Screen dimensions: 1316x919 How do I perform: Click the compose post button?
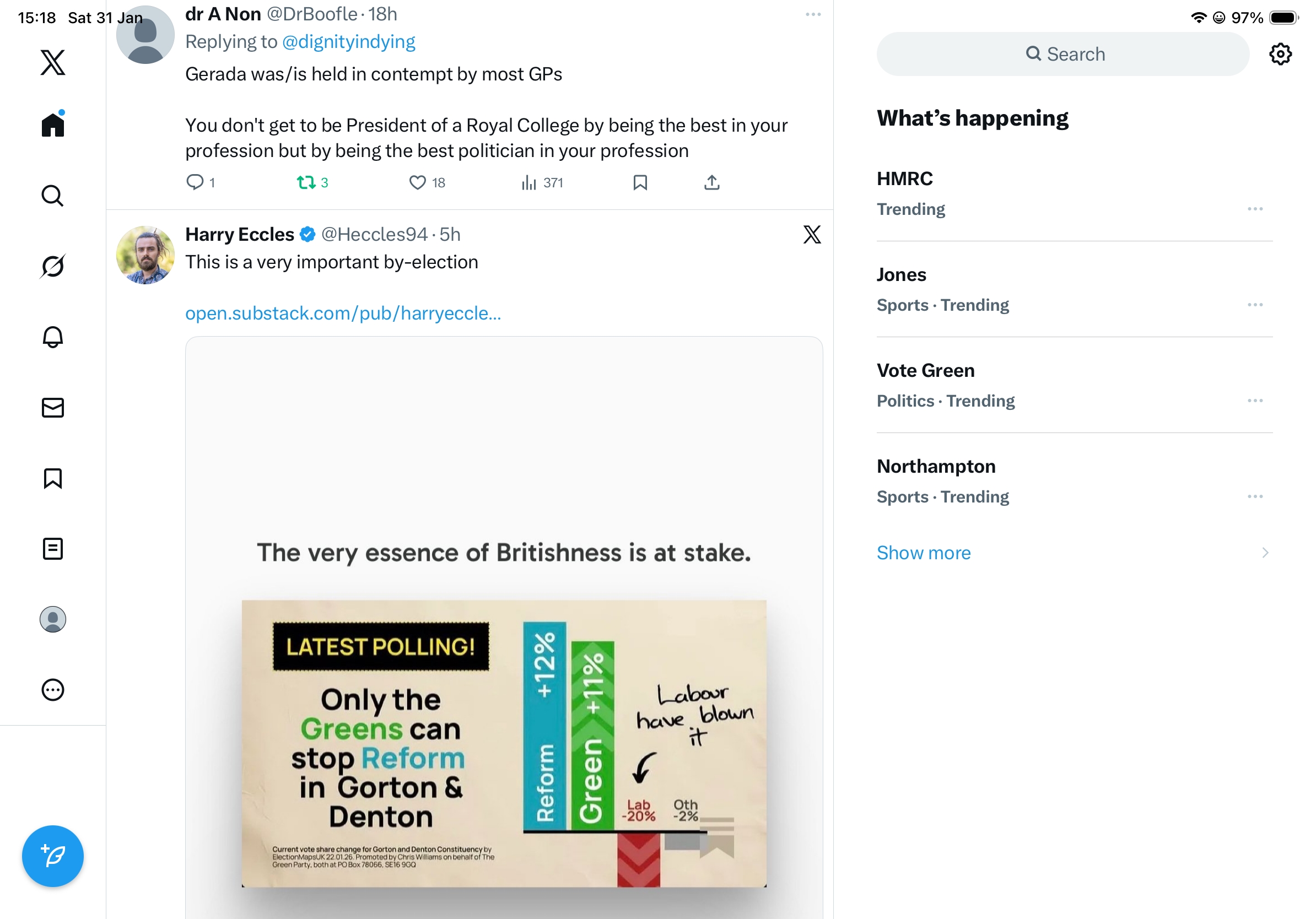pos(53,856)
